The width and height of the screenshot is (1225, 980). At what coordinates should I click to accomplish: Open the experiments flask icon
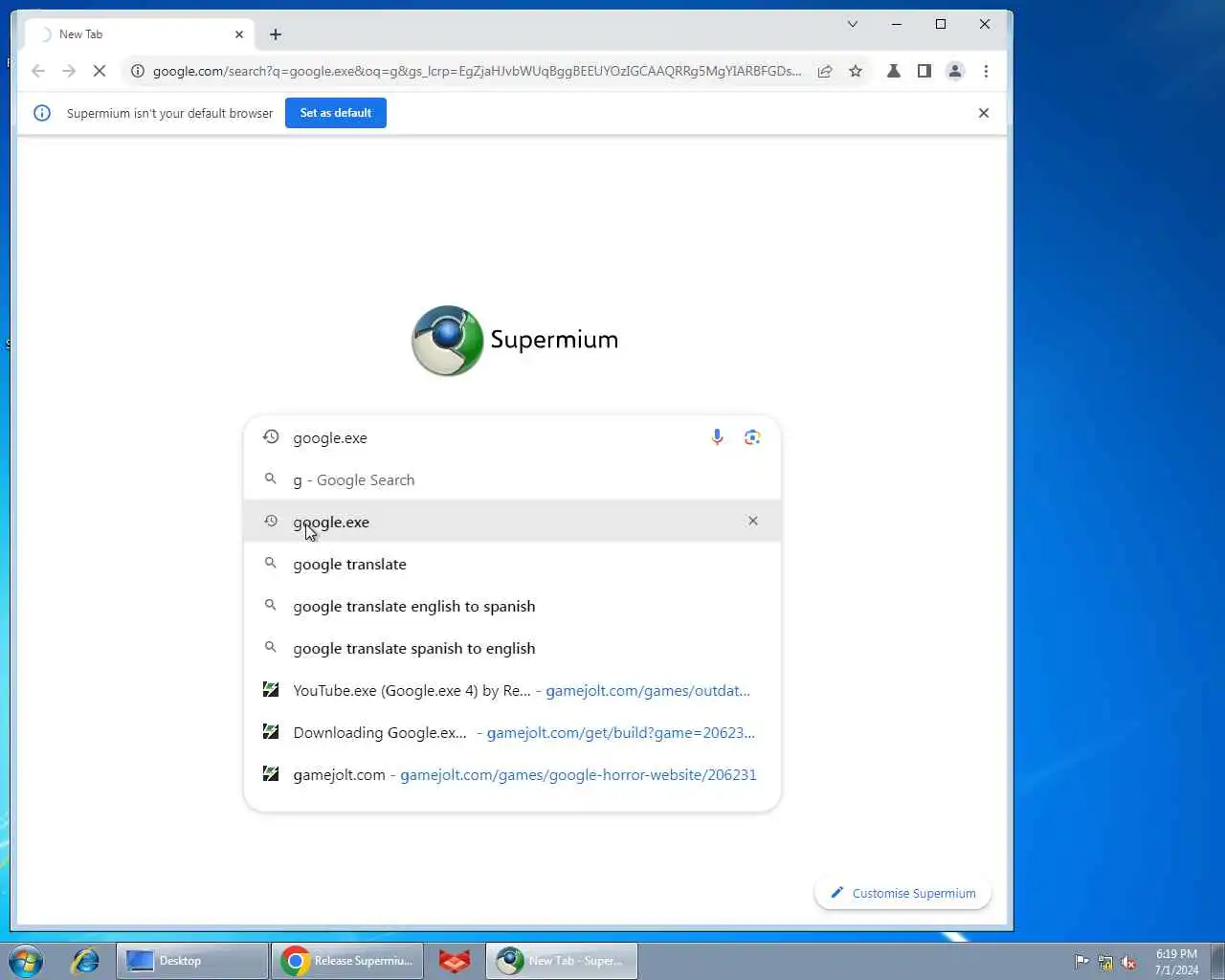[x=894, y=71]
